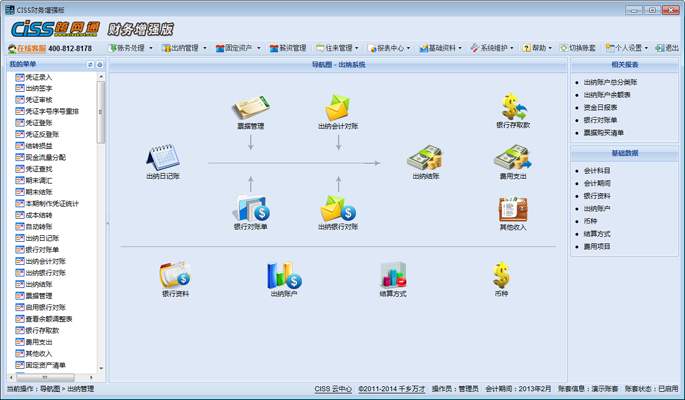This screenshot has width=685, height=400.
Task: Open the 出纳账户 icon in the bottom row
Action: pyautogui.click(x=284, y=276)
